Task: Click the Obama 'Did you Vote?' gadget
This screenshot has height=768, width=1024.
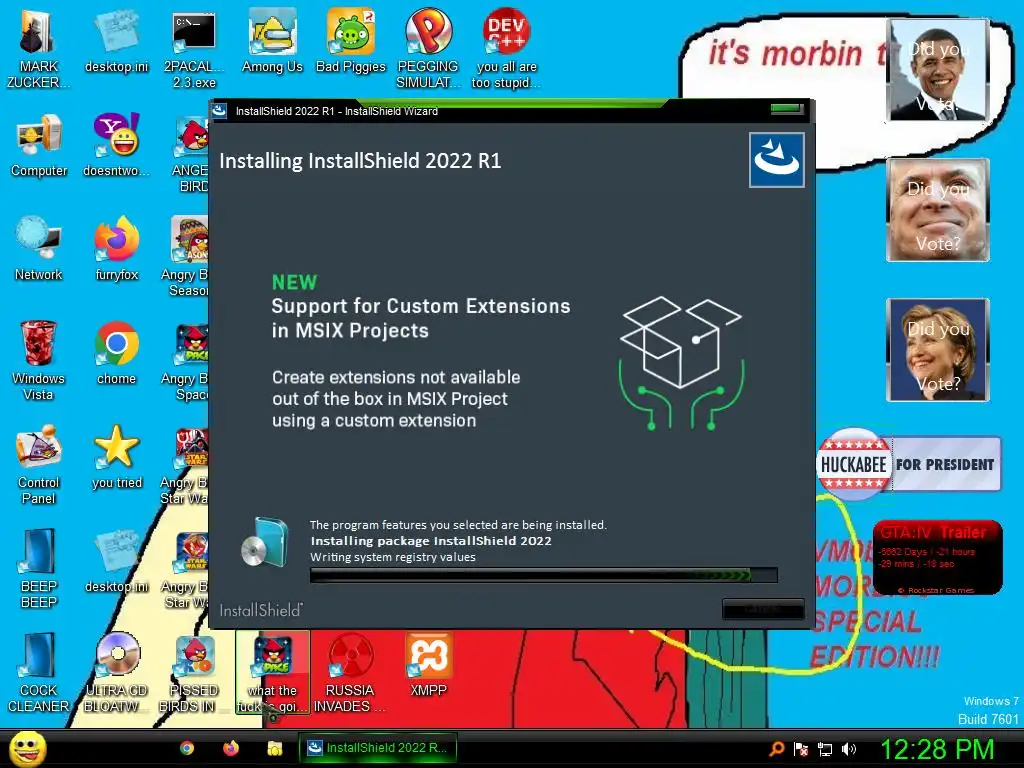Action: tap(938, 70)
